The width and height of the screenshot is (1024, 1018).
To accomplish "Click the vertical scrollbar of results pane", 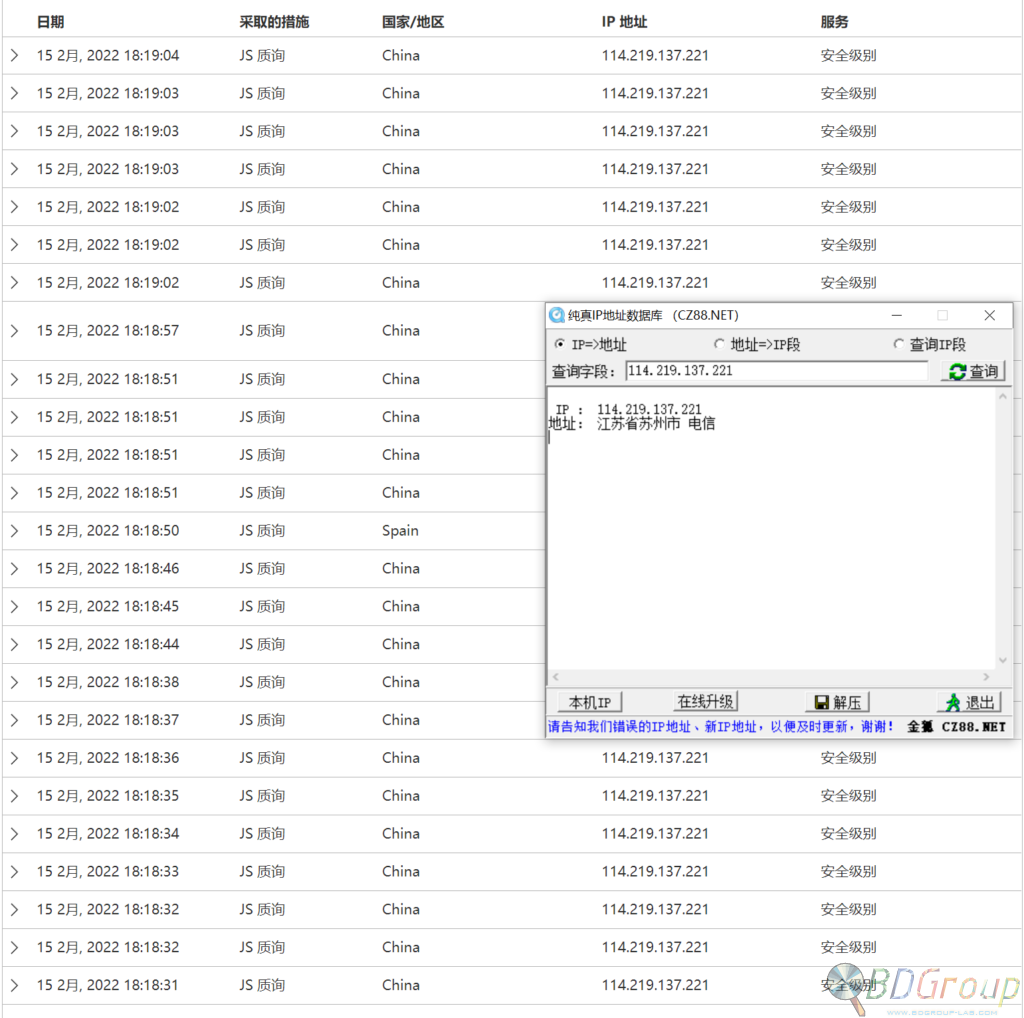I will (x=1002, y=528).
